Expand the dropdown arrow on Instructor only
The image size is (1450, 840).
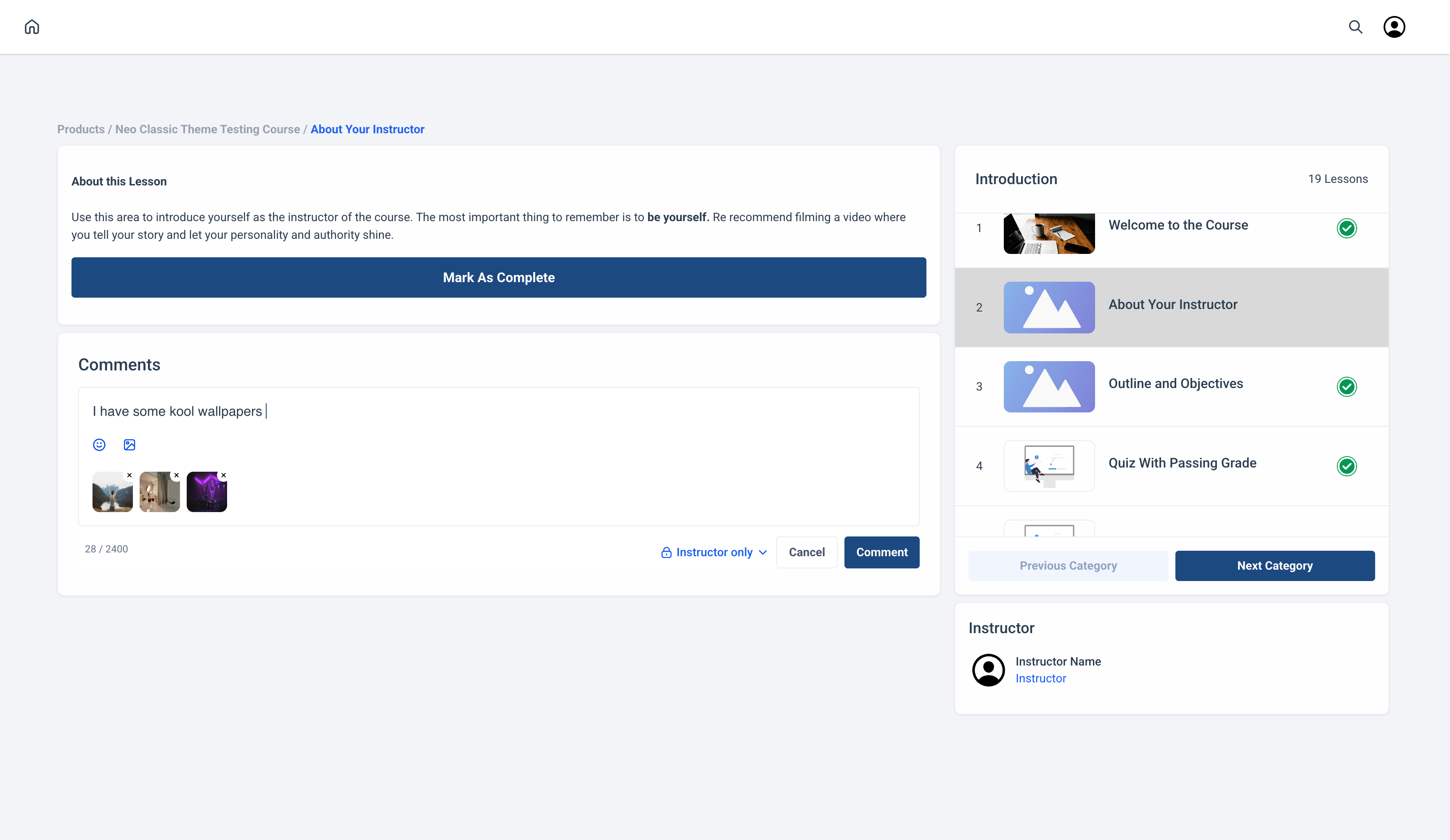pos(762,552)
